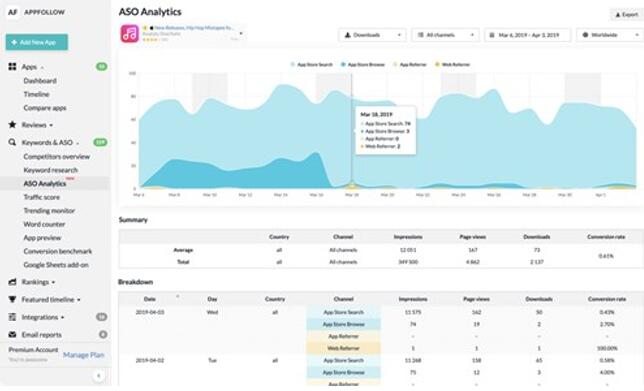Open the All channels dropdown
The height and width of the screenshot is (391, 644).
[446, 35]
